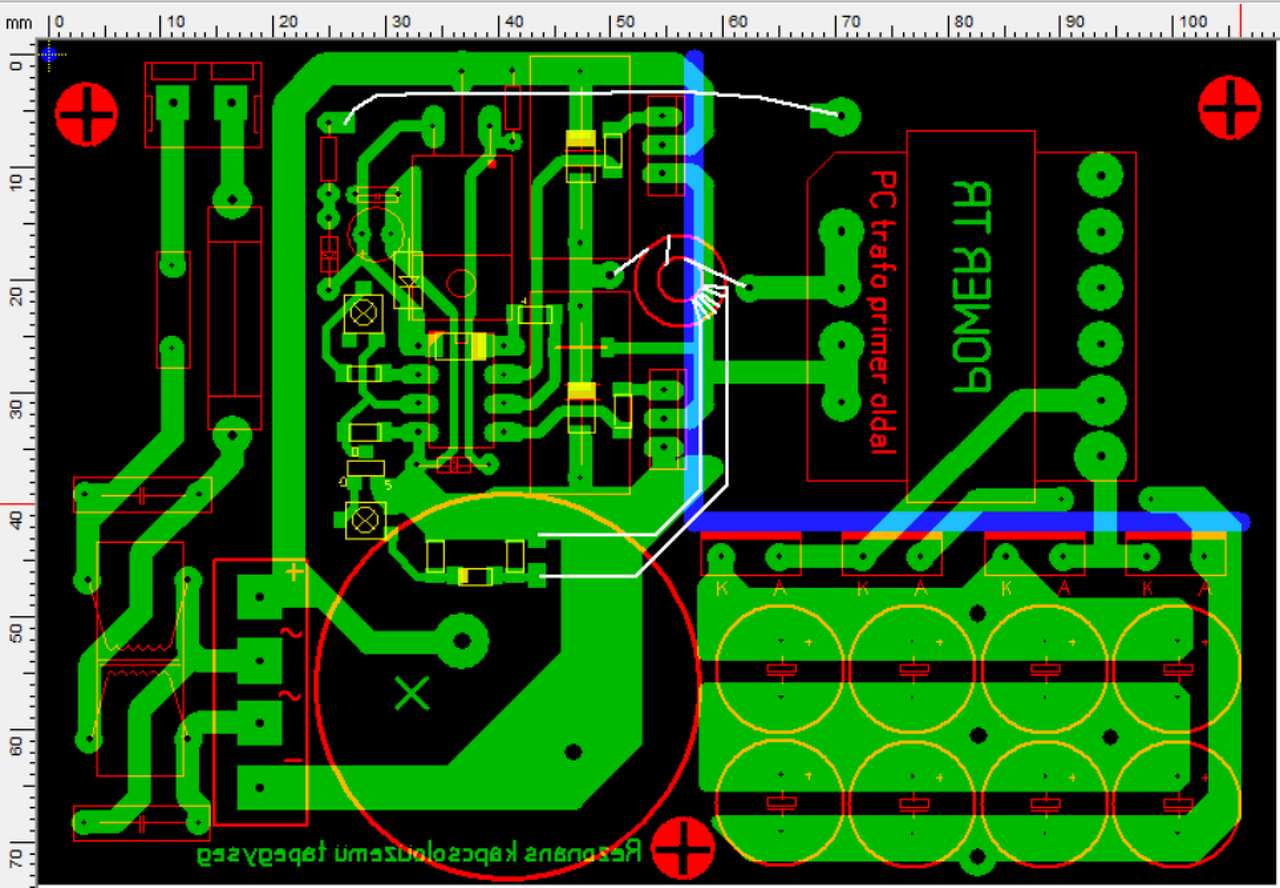Select the upper yellow trimmer potentiometer symbol
1280x888 pixels.
[363, 314]
